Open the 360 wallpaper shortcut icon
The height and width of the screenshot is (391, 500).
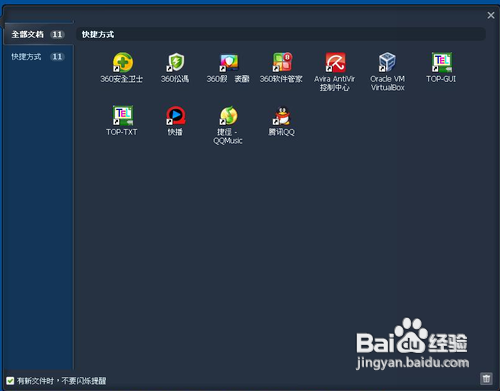(229, 63)
